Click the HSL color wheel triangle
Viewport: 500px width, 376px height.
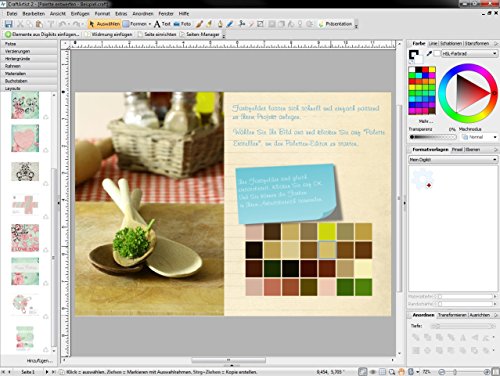[470, 93]
